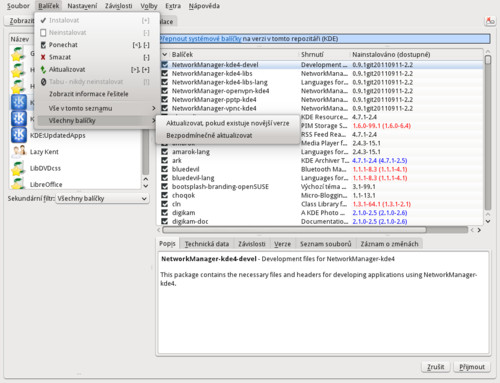Click the package list horizontal scrollbar
This screenshot has width=500, height=383.
[294, 230]
